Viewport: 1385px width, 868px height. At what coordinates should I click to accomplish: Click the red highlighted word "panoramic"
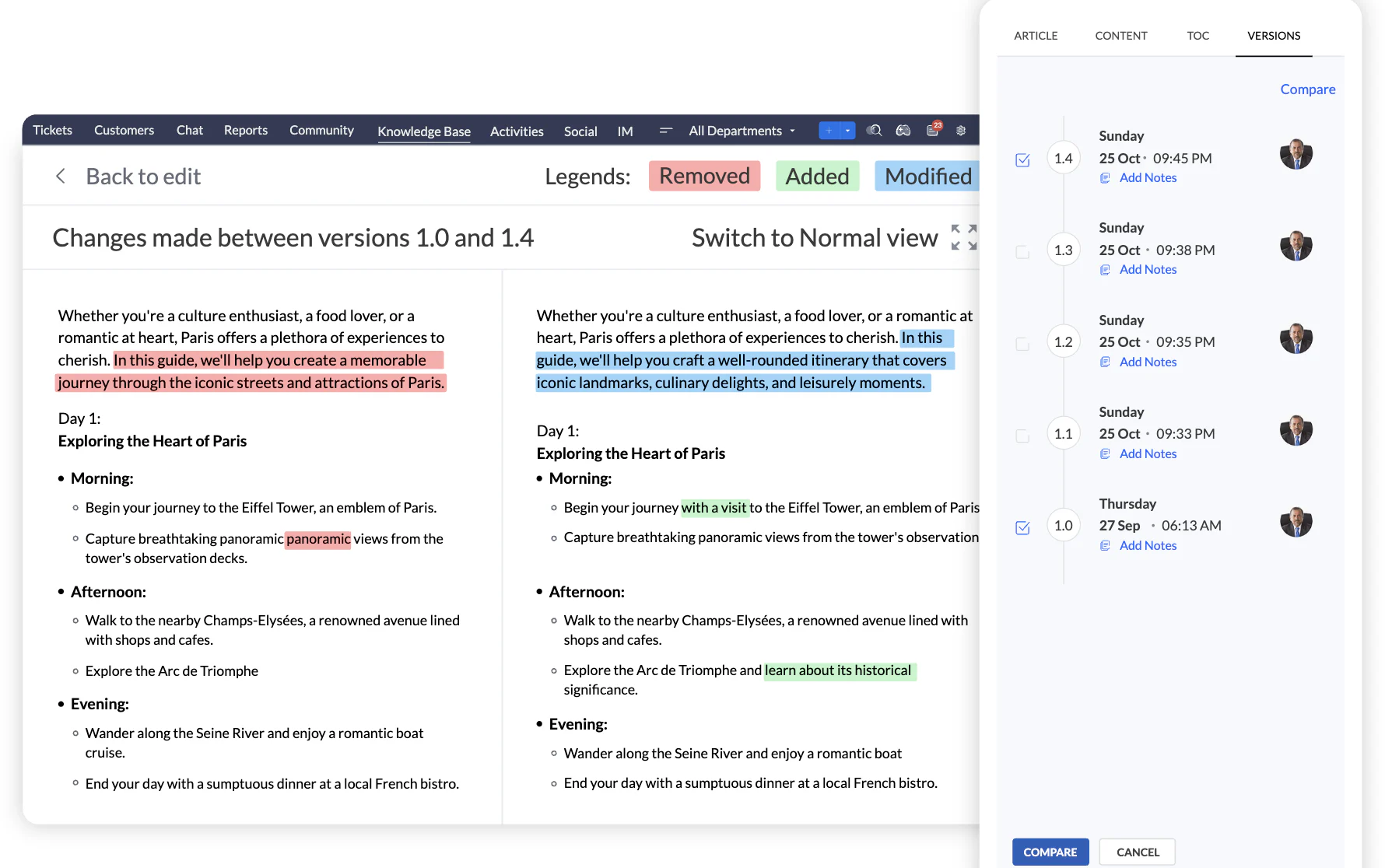pyautogui.click(x=318, y=539)
